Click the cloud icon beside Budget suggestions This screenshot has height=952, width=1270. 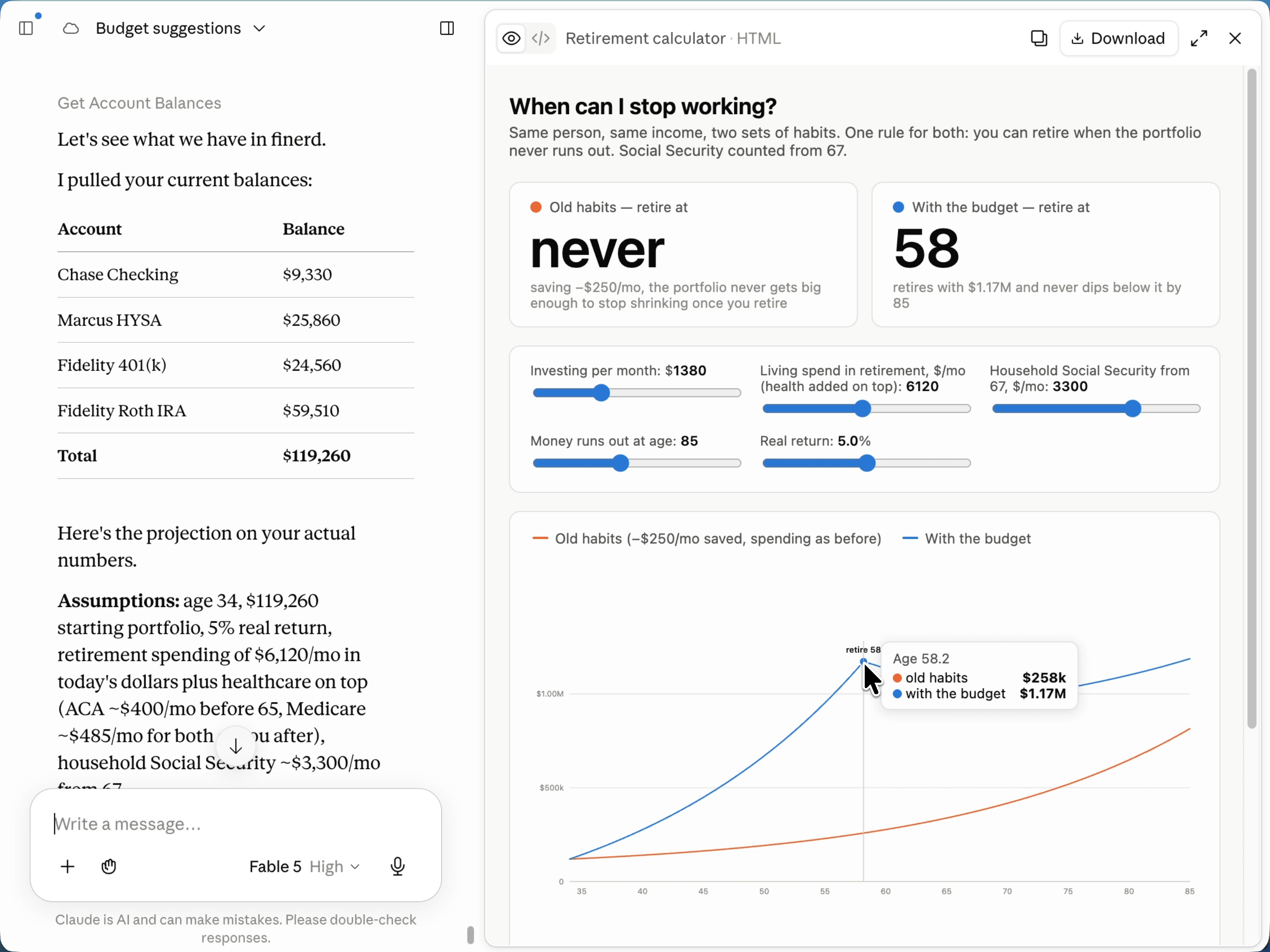(x=71, y=28)
